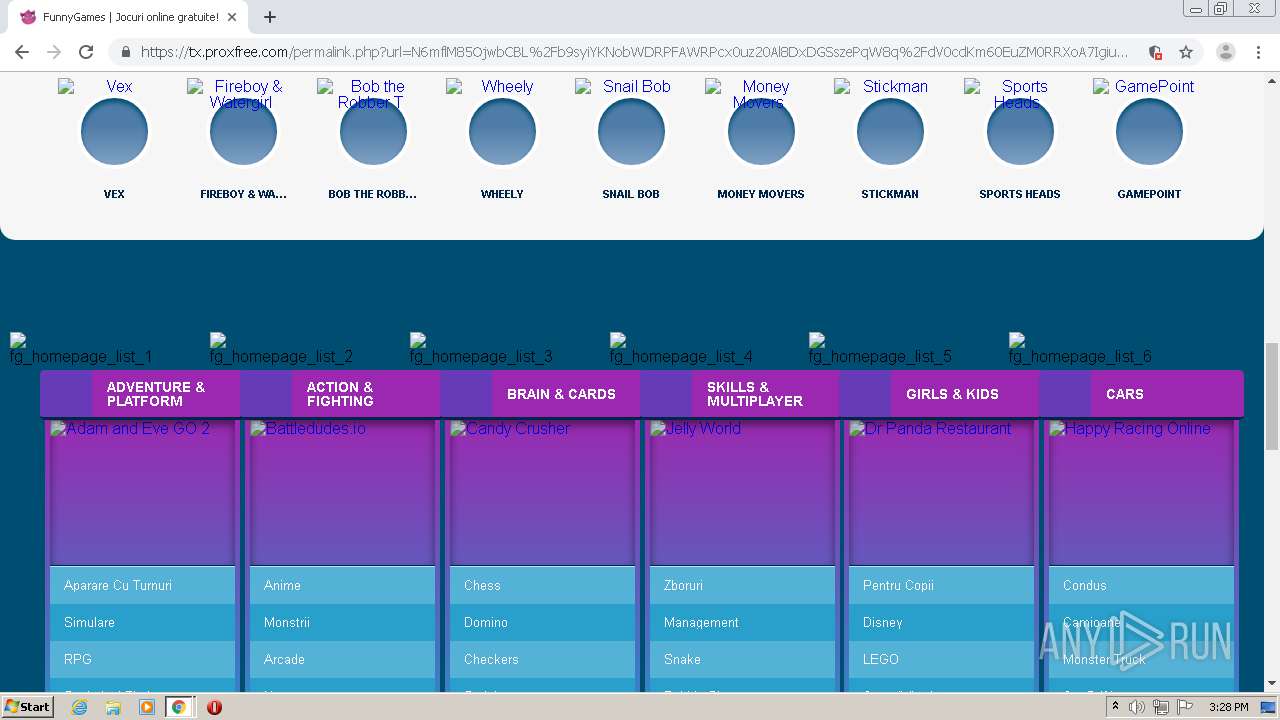Click the SNAIL BOB caption text
The height and width of the screenshot is (720, 1280).
click(631, 194)
